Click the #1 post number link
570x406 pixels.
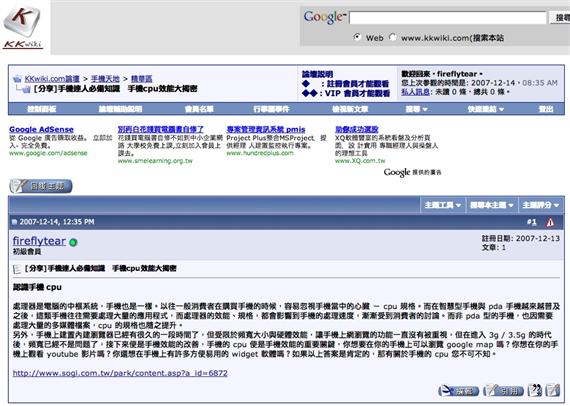click(531, 222)
